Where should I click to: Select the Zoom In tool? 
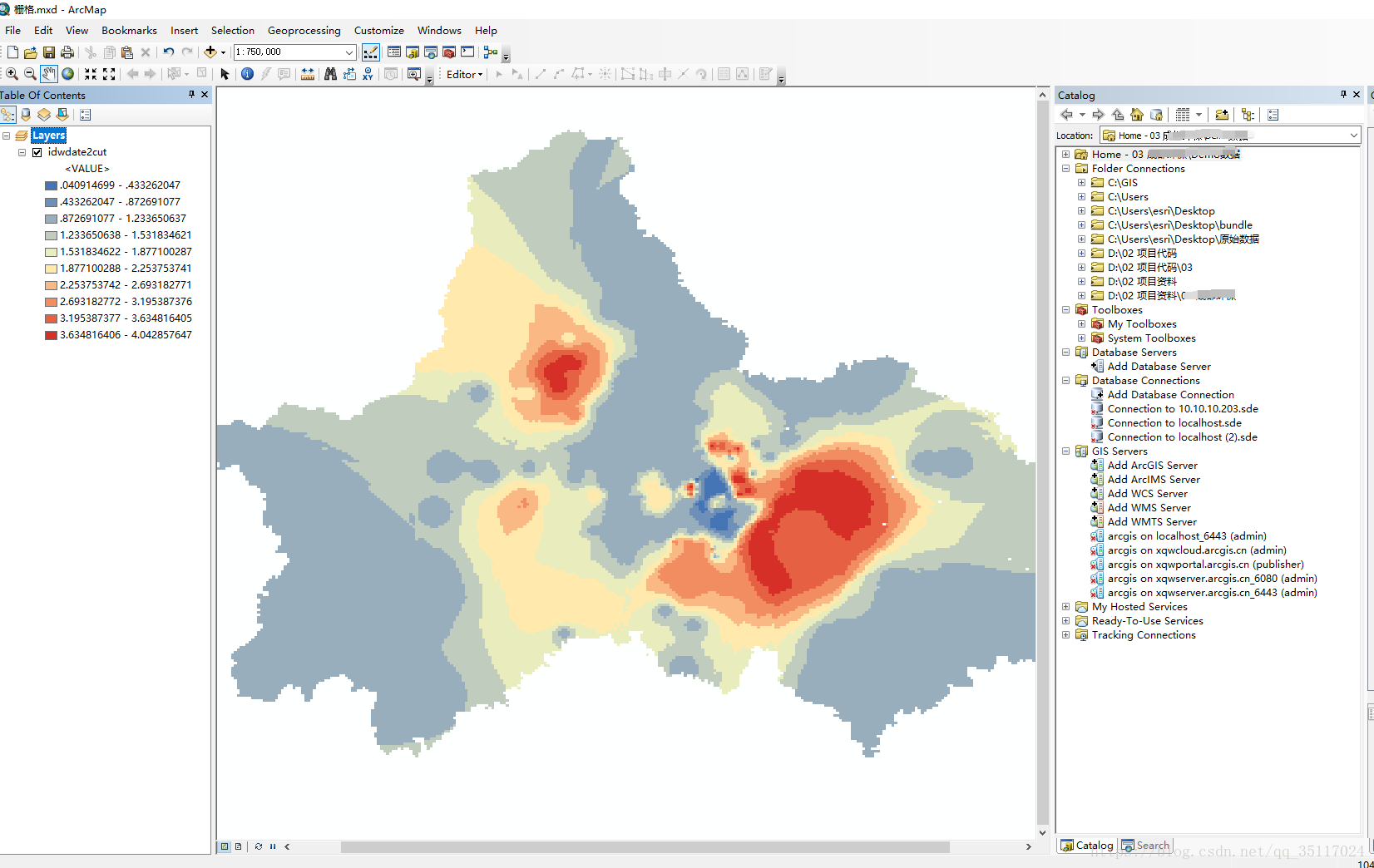[12, 74]
